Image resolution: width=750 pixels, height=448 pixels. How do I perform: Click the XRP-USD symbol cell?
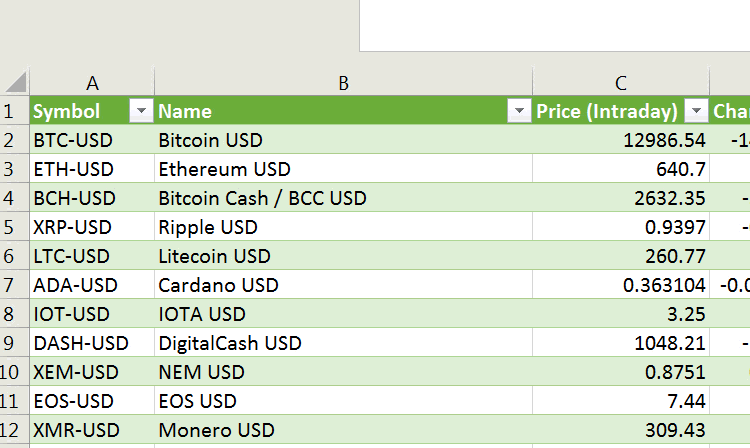[x=92, y=227]
